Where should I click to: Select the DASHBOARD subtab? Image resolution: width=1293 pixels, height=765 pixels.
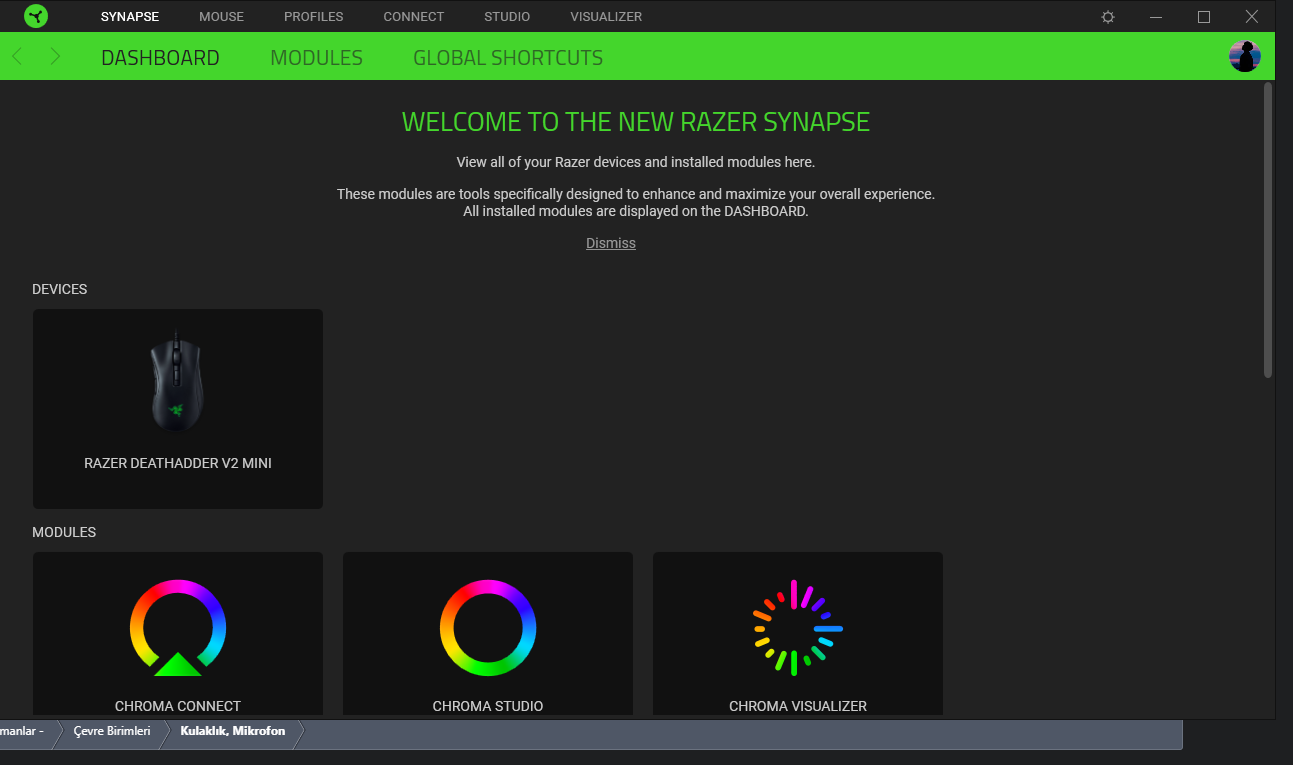click(160, 58)
